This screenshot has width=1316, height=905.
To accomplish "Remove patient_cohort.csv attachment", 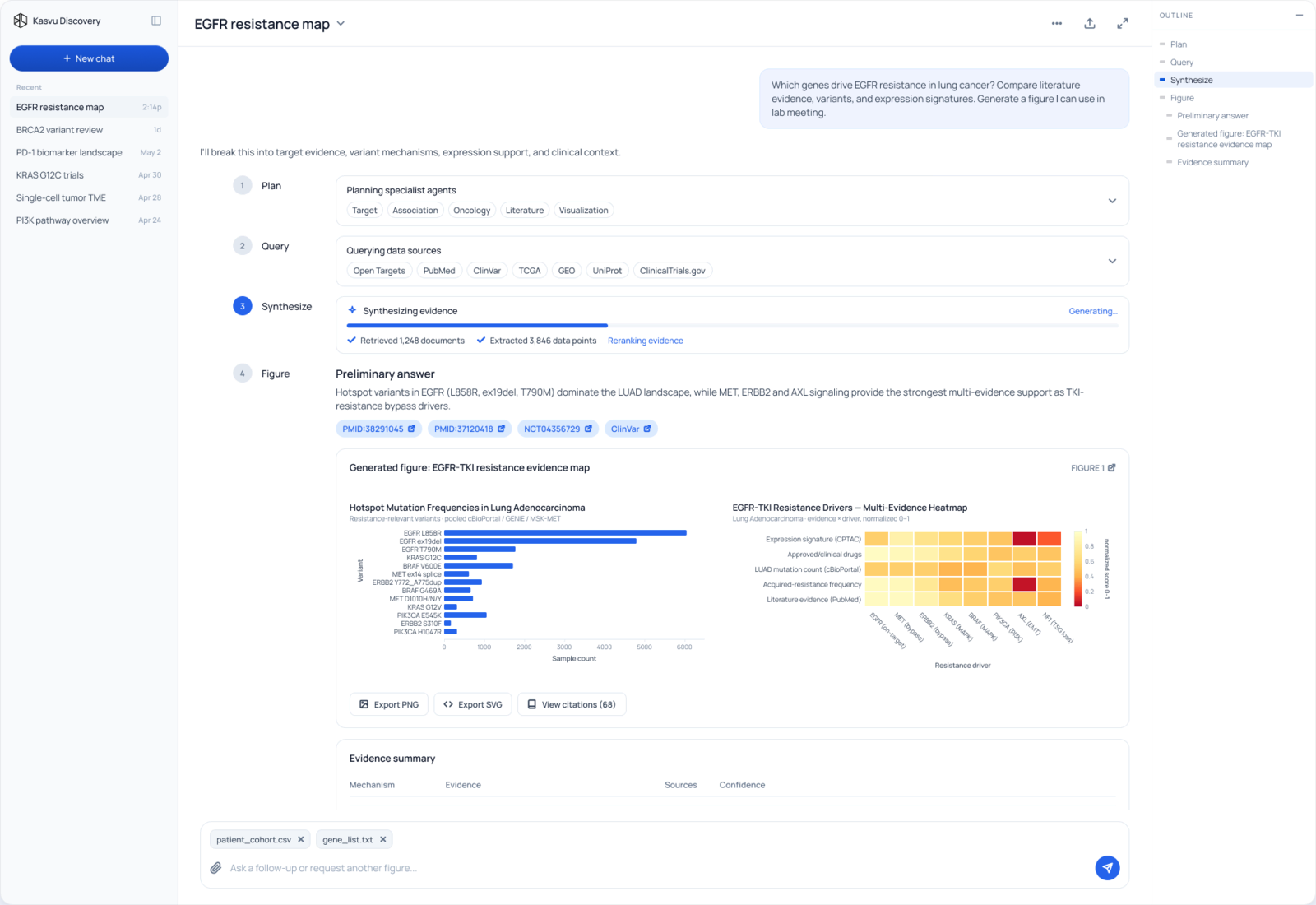I will click(x=301, y=839).
